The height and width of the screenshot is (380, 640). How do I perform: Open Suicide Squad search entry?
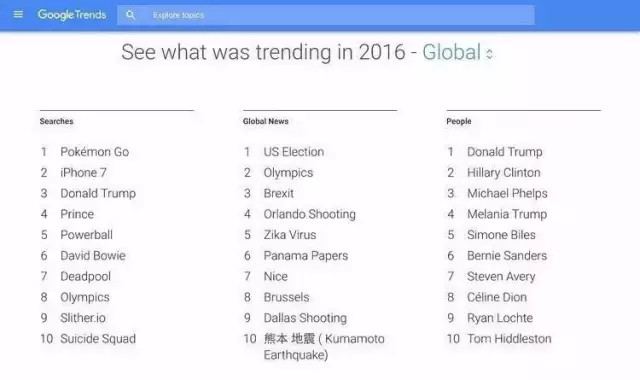click(98, 339)
